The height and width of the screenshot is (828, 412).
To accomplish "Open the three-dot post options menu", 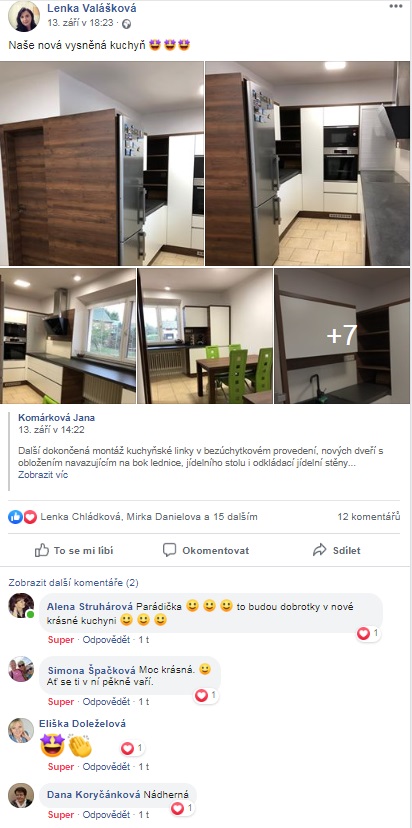I will (396, 6).
